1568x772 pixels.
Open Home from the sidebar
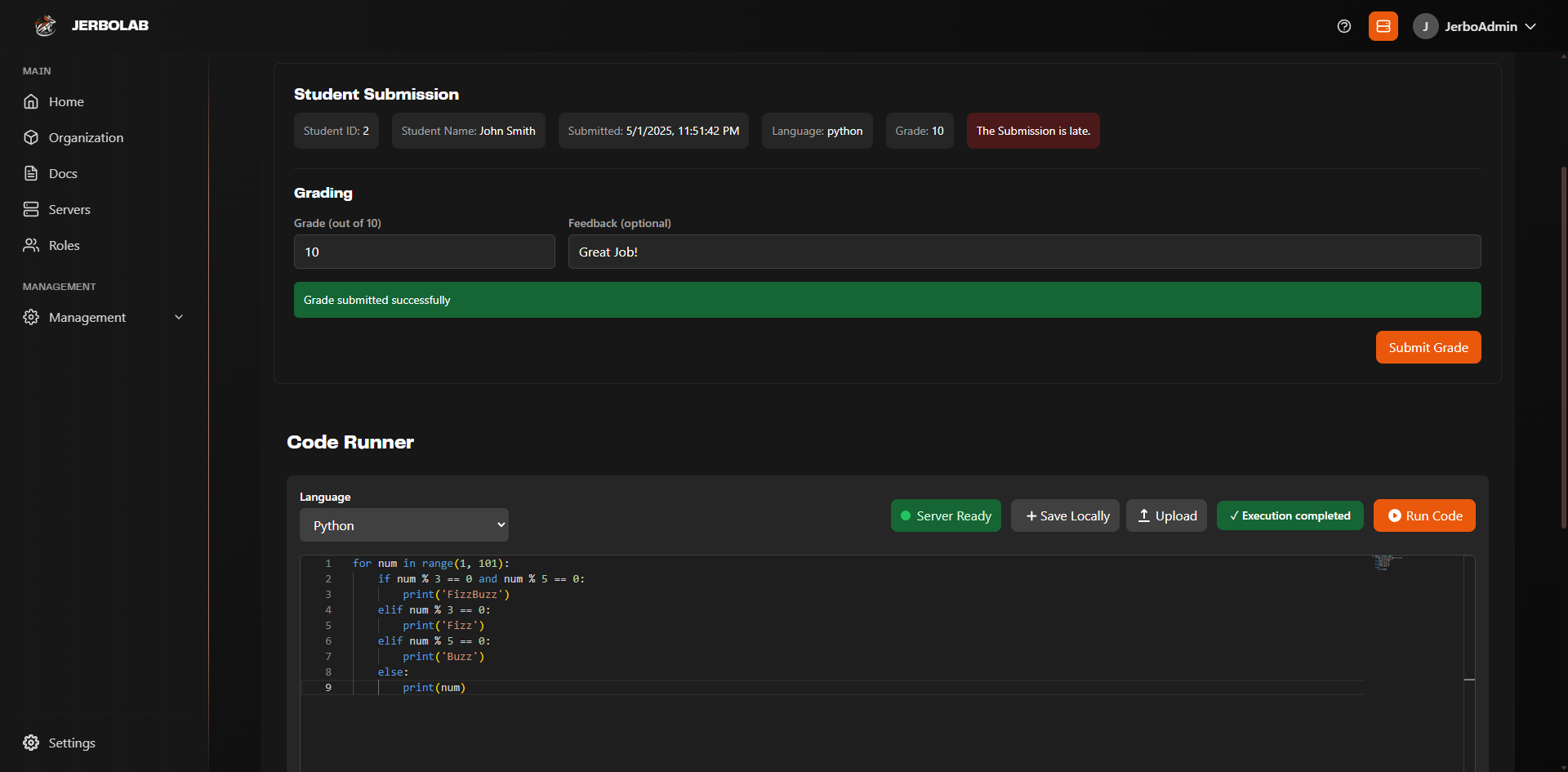click(x=66, y=101)
